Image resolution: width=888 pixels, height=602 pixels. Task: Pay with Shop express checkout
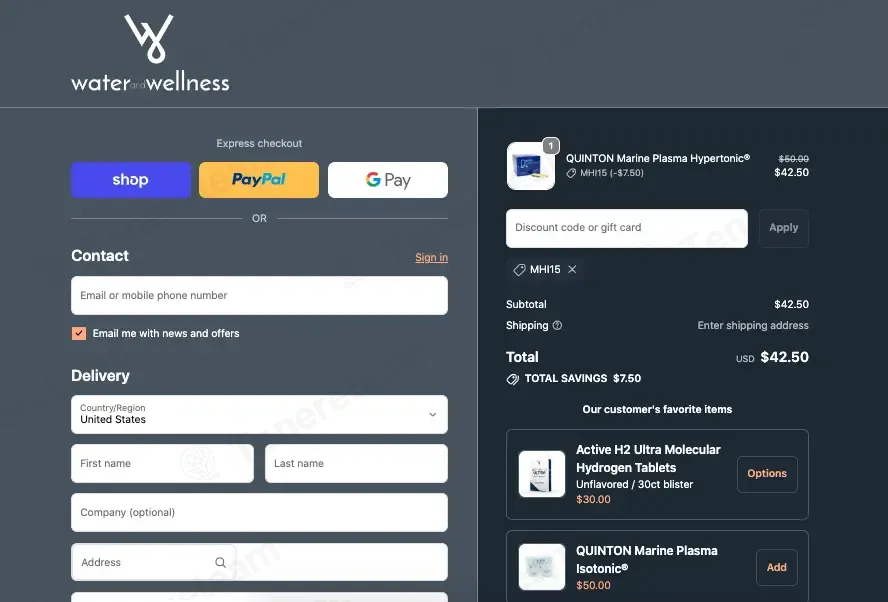(131, 180)
